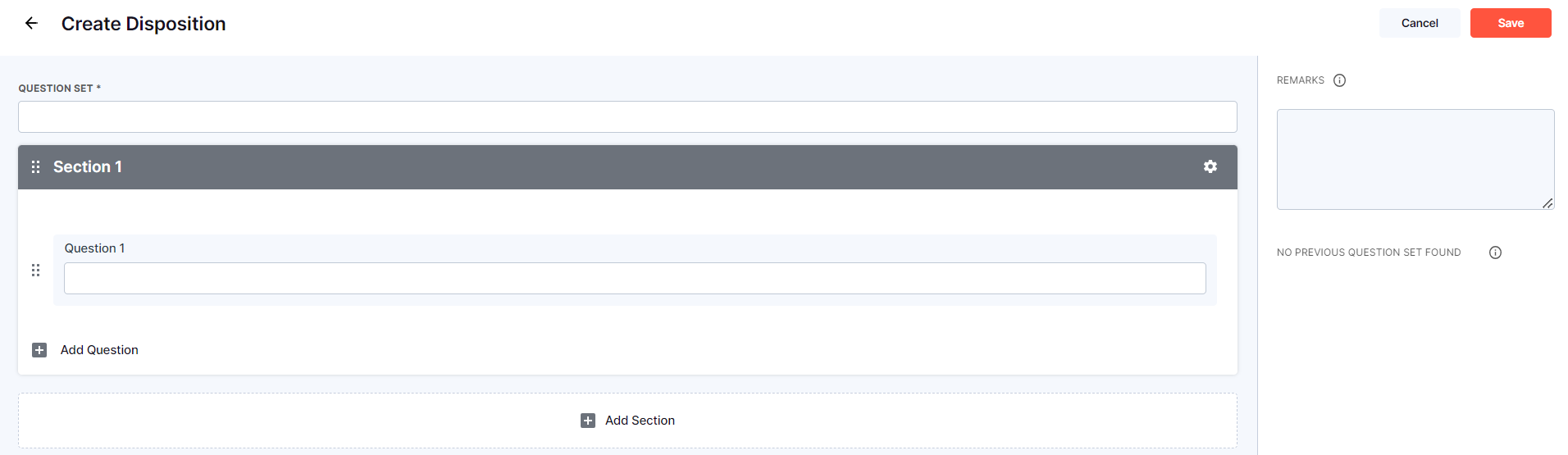
Task: Go back using the left arrow icon
Action: click(x=31, y=23)
